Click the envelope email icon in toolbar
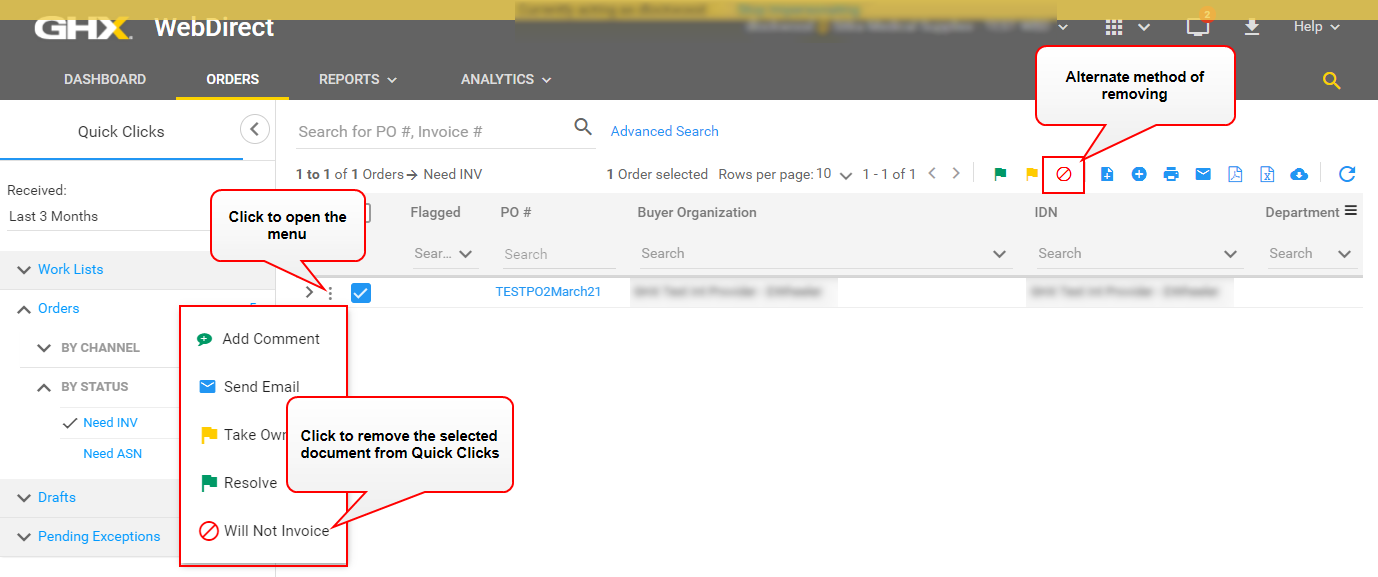 click(1203, 174)
